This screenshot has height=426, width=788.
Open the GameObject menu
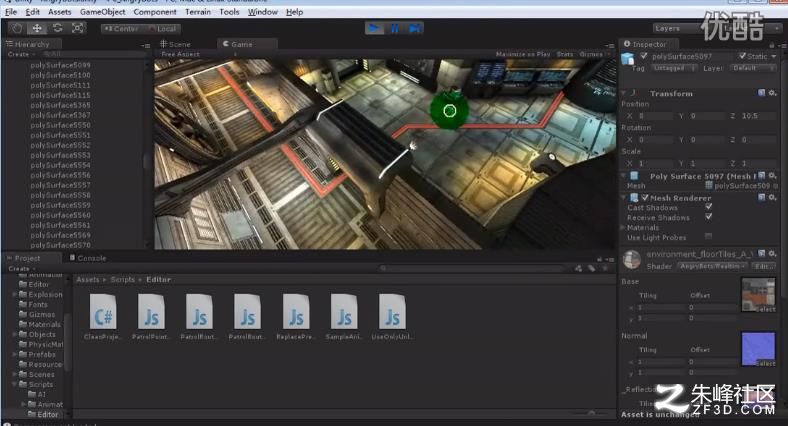click(103, 12)
